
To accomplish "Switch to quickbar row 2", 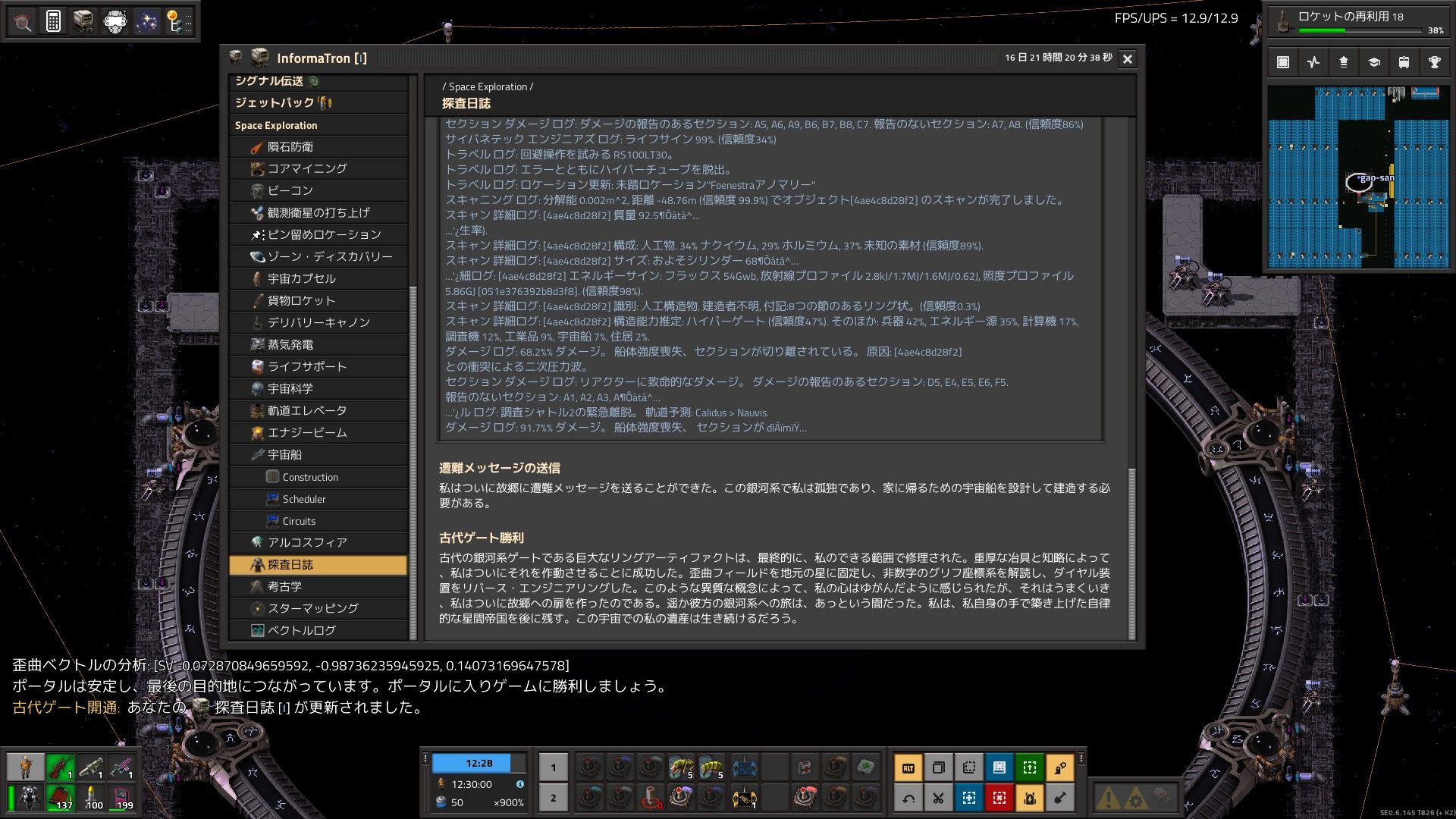I will point(553,798).
